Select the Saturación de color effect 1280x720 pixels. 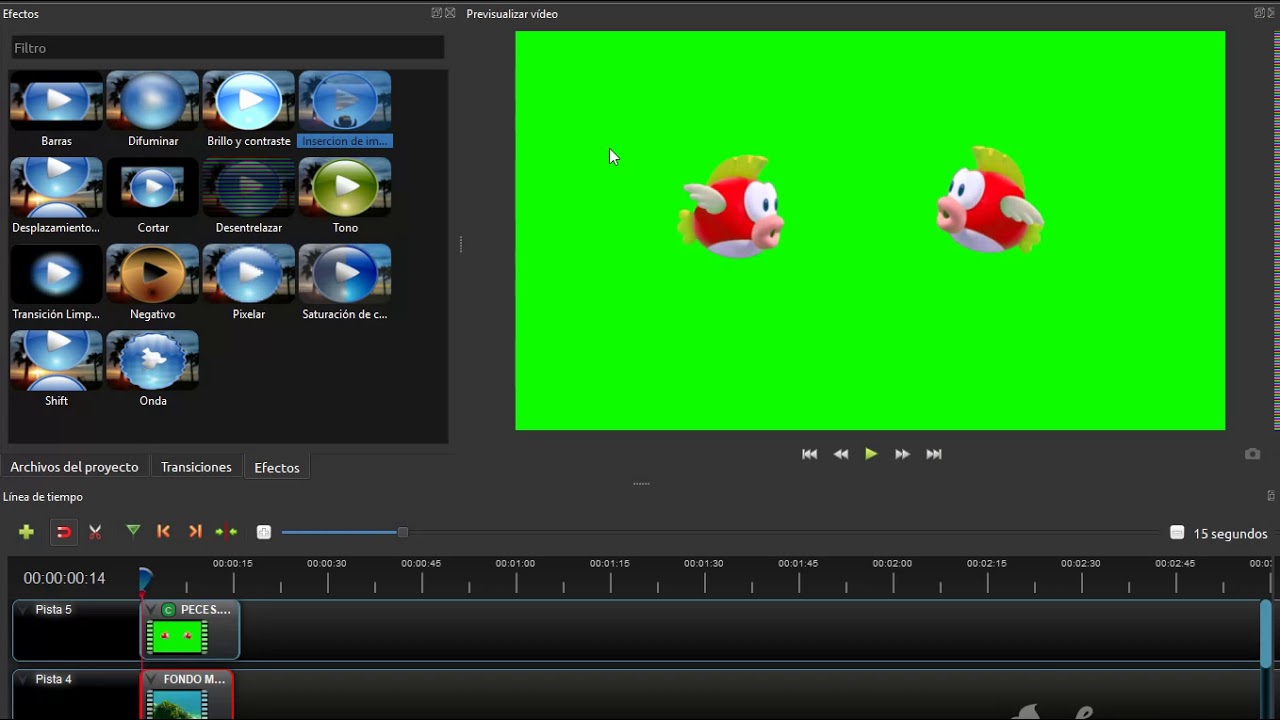coord(345,283)
